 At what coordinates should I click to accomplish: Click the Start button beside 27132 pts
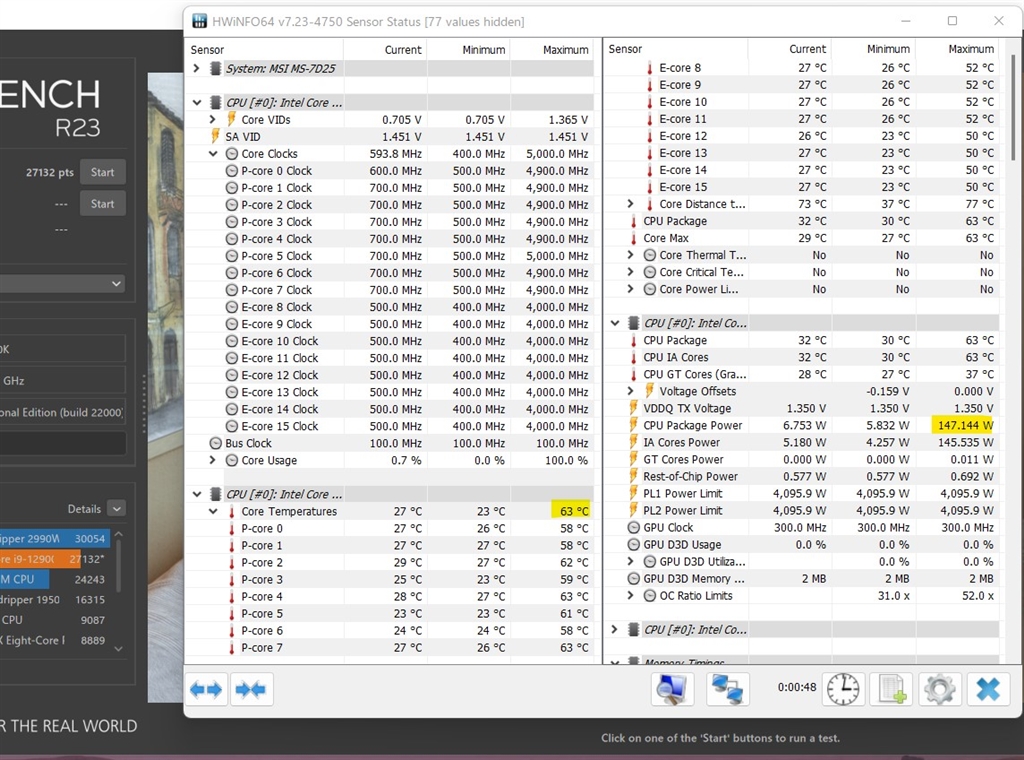(x=103, y=172)
